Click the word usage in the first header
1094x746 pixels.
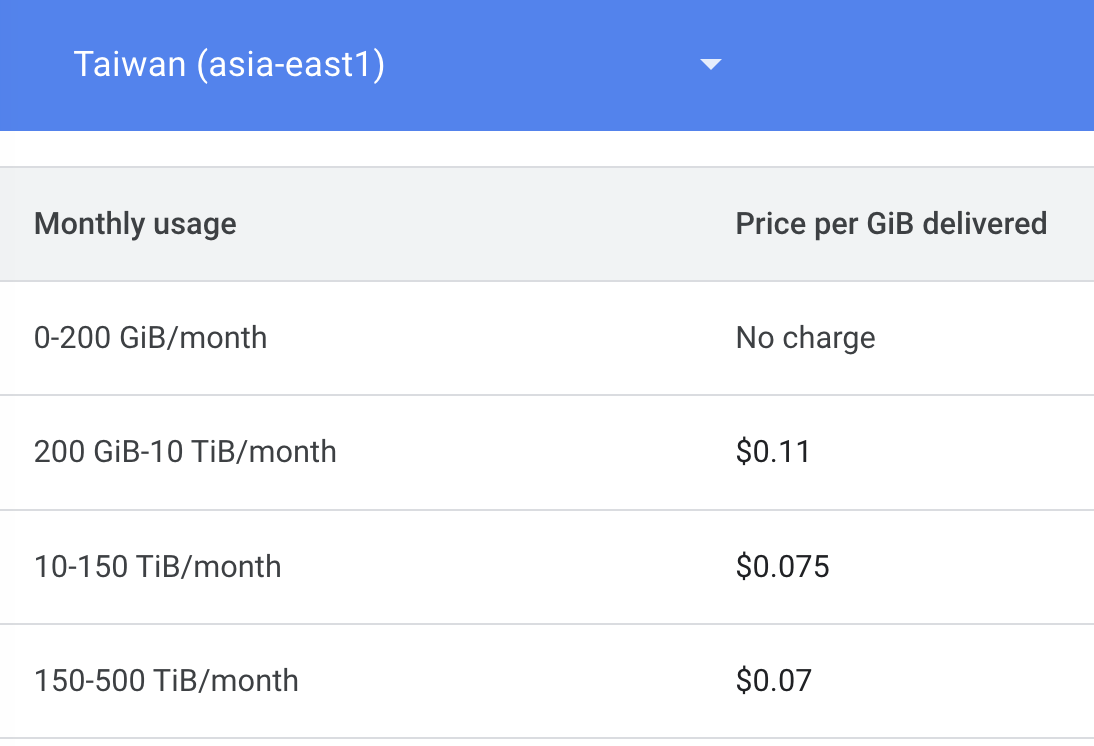click(195, 223)
